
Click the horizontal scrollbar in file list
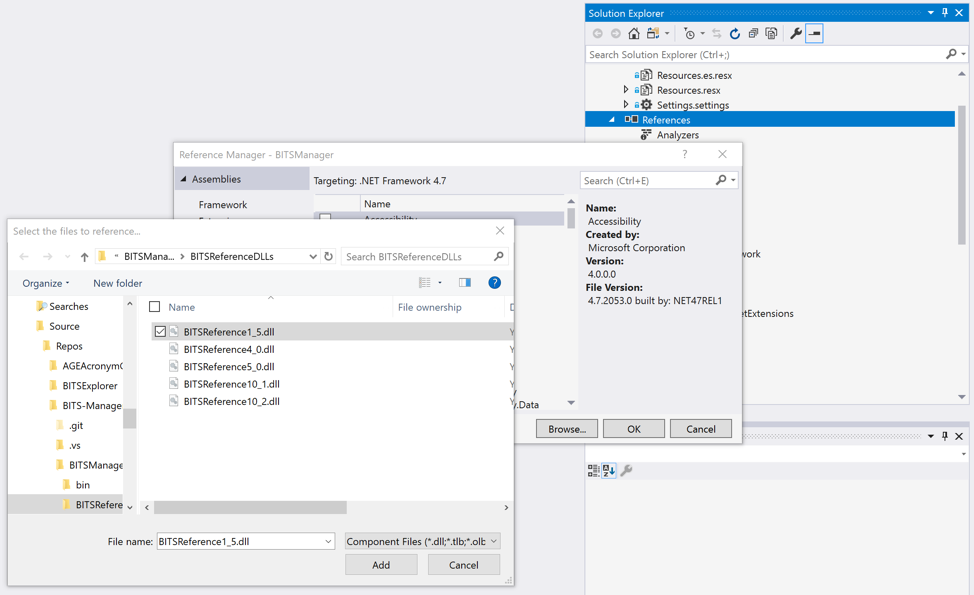click(x=250, y=507)
